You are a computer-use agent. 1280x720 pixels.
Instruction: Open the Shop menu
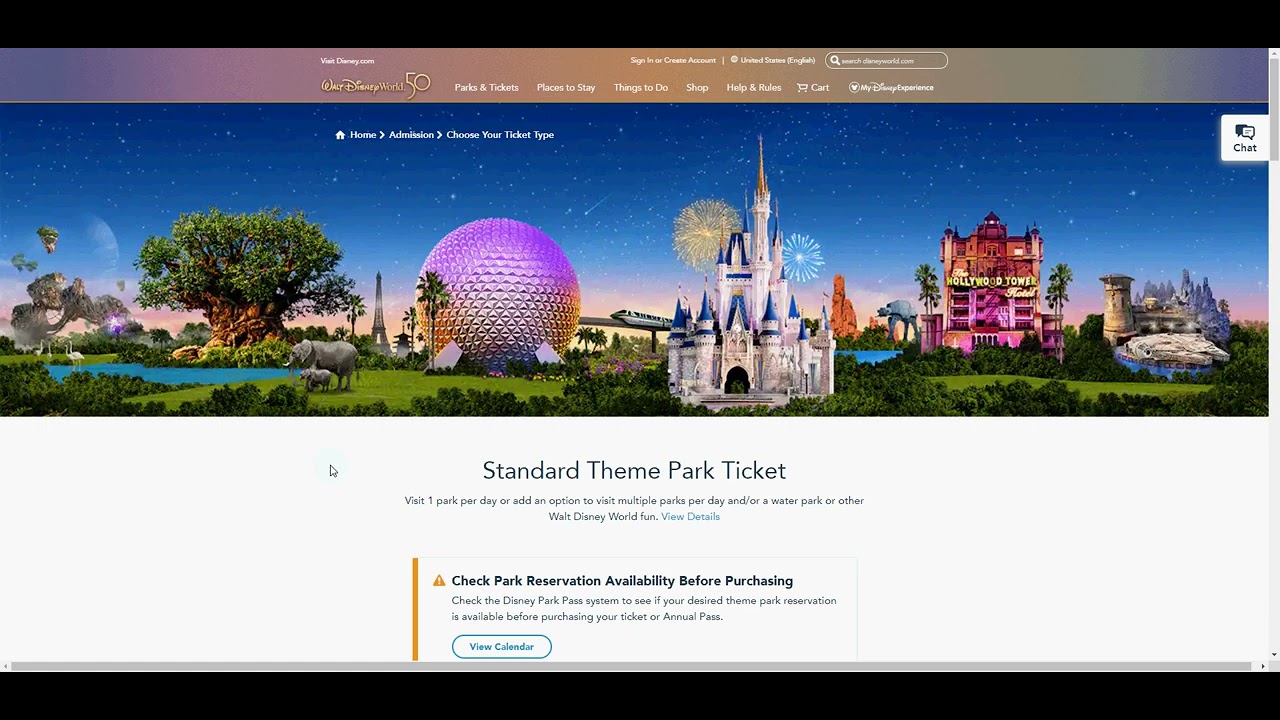click(697, 87)
